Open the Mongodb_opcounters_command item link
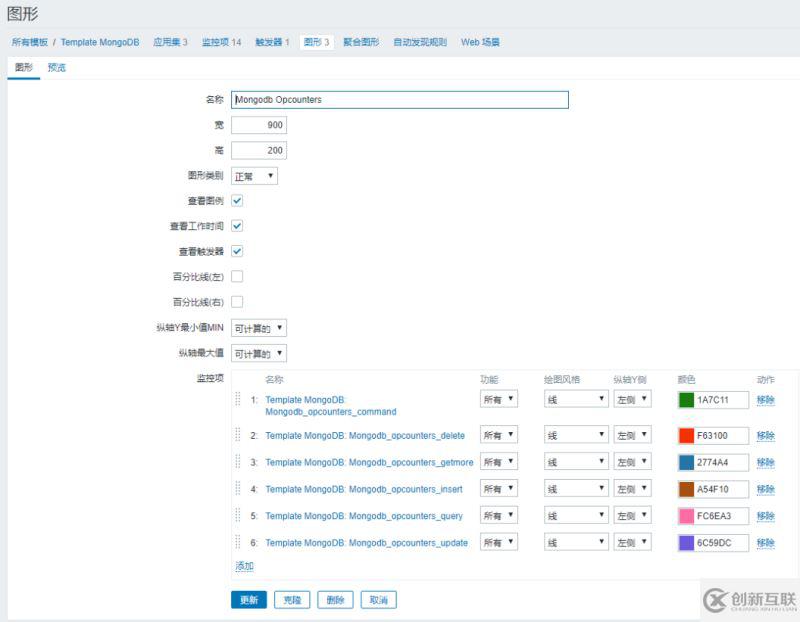The height and width of the screenshot is (622, 800). (x=331, y=406)
